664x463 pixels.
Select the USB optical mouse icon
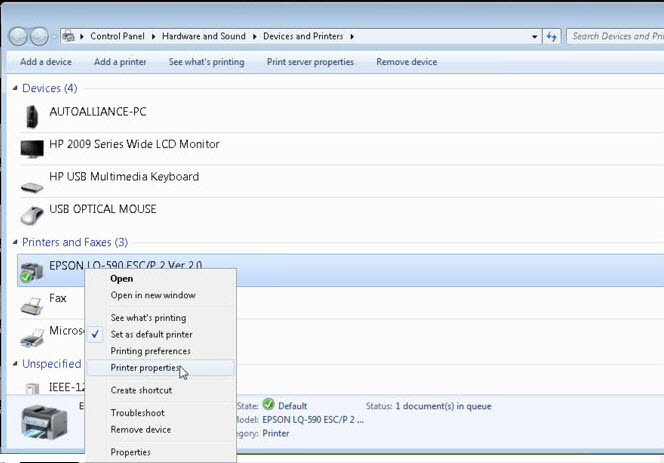(x=32, y=214)
